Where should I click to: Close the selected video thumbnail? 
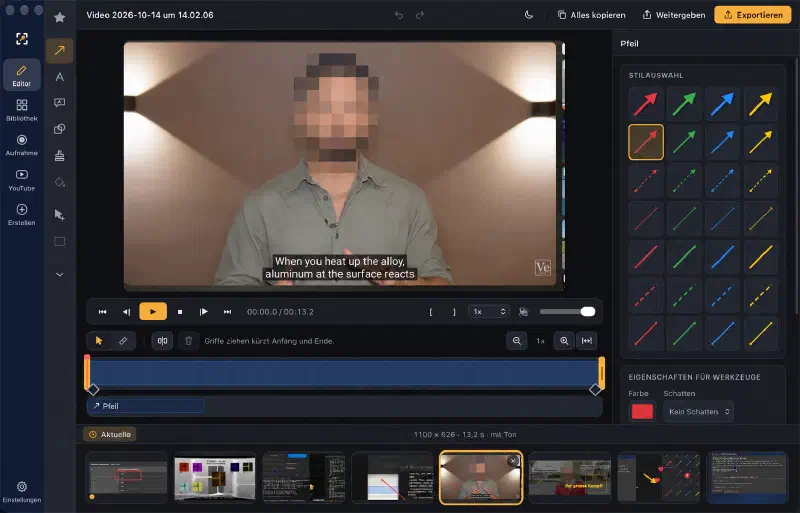point(513,461)
